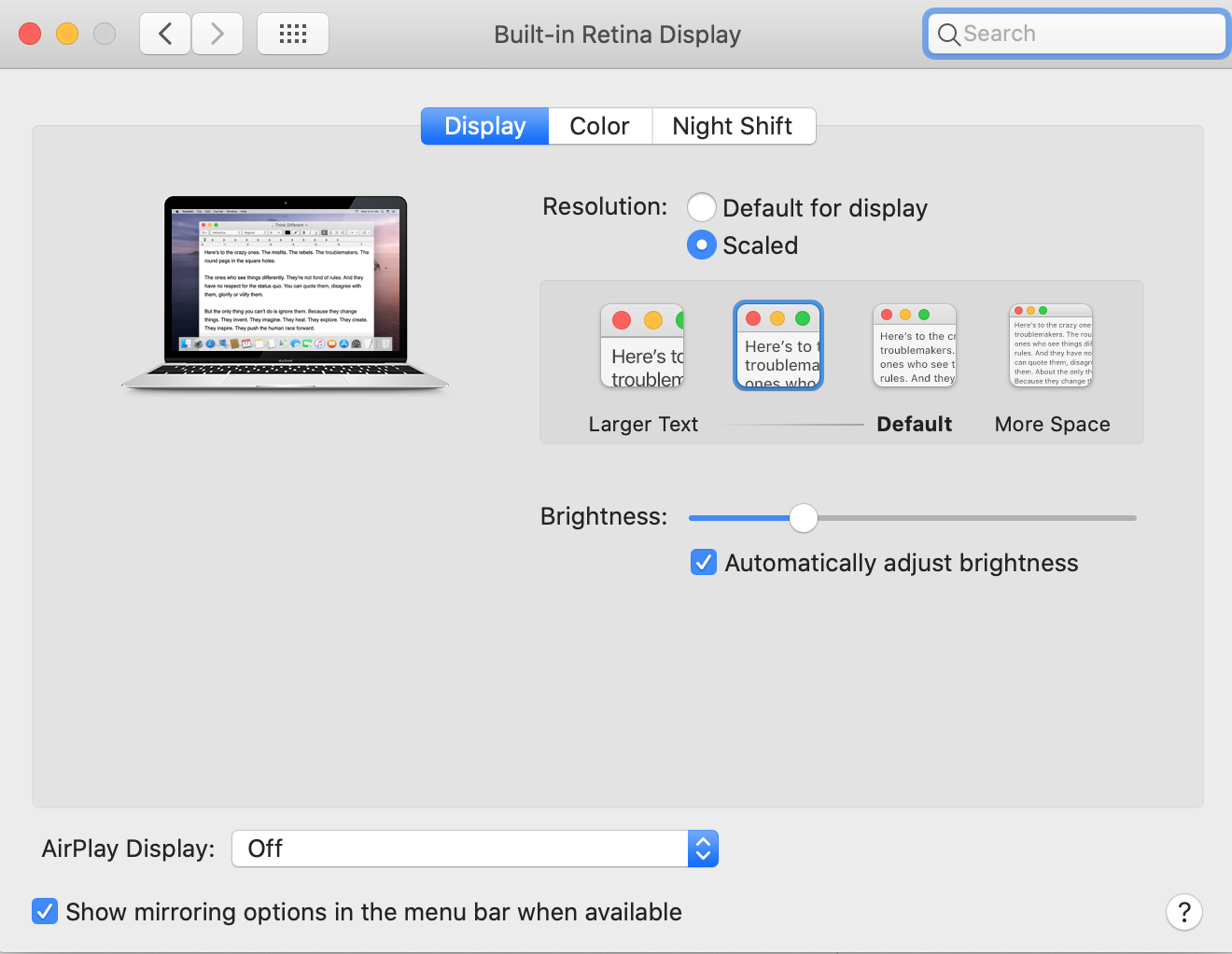This screenshot has height=954, width=1232.
Task: Click the Larger Text label
Action: point(643,425)
